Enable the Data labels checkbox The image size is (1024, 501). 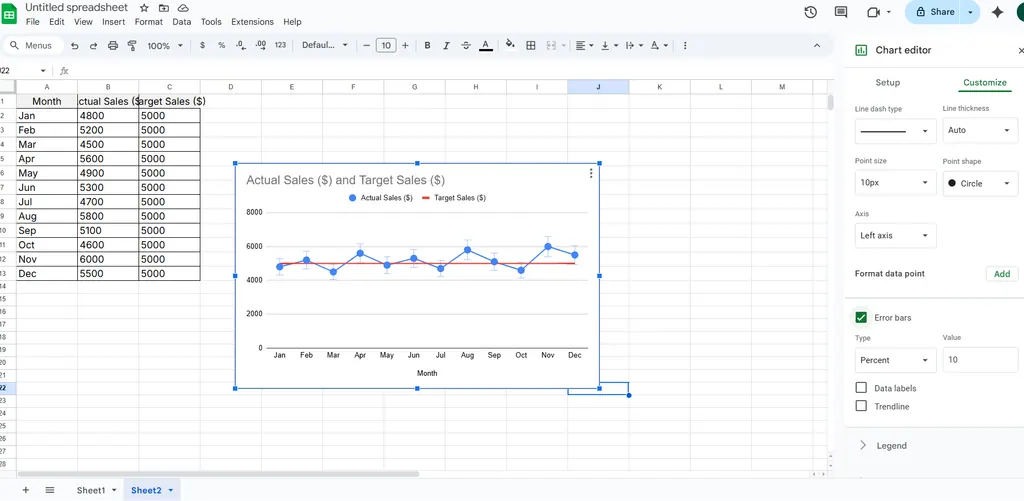click(861, 388)
